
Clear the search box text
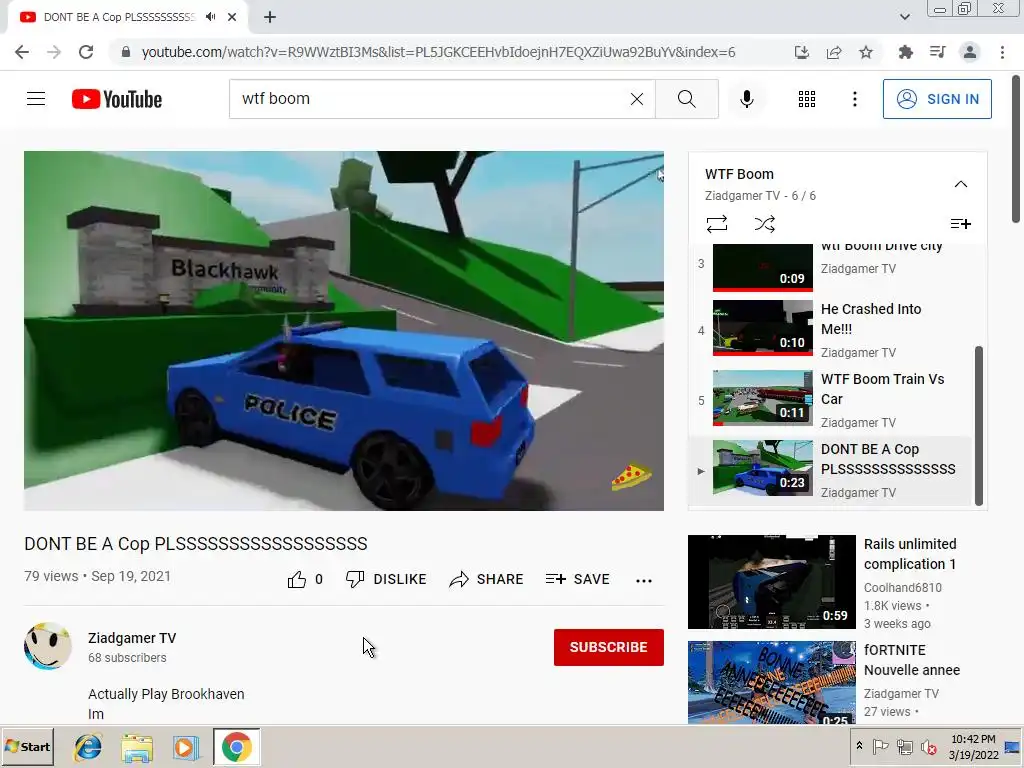click(x=637, y=99)
